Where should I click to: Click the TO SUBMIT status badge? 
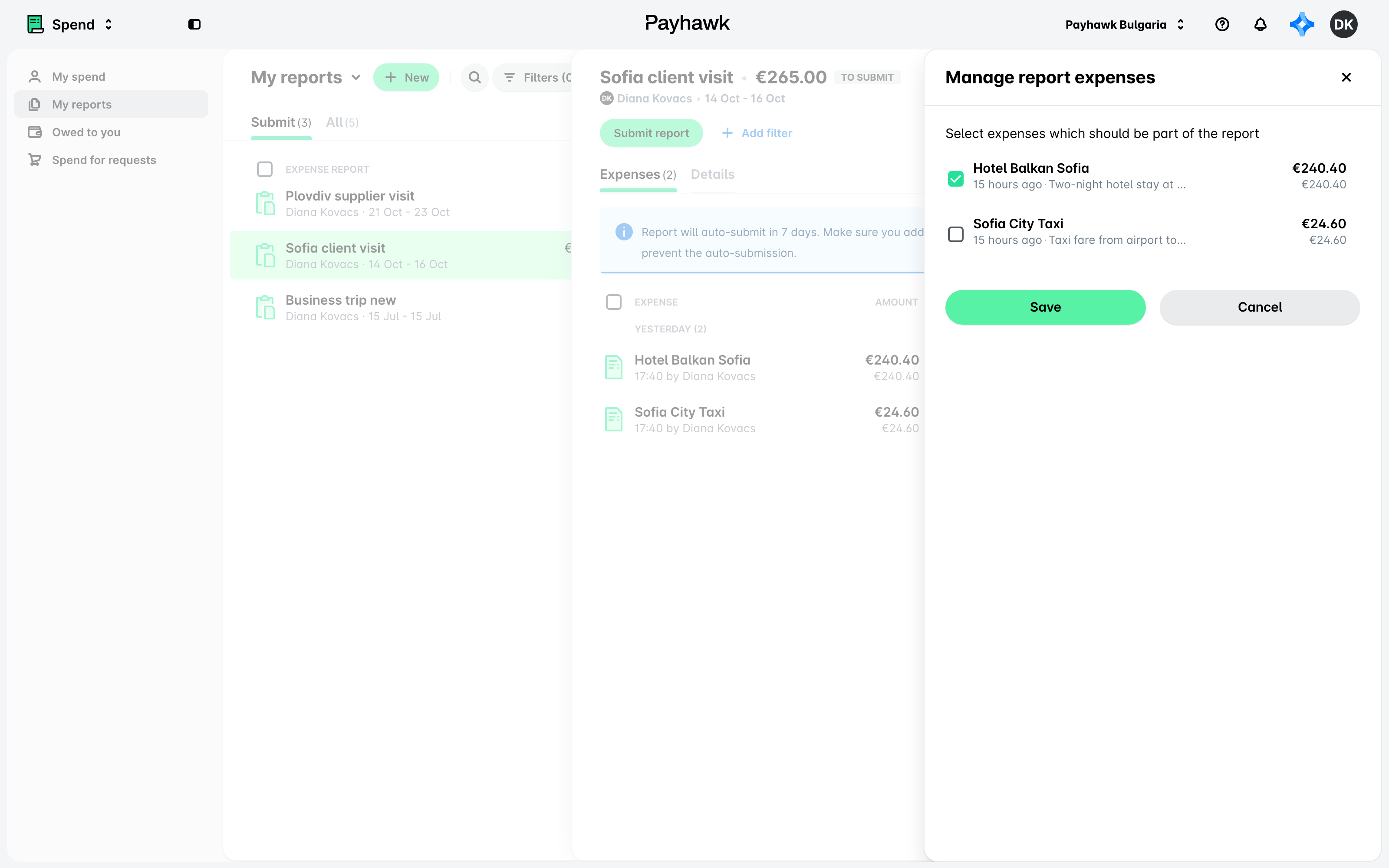point(867,78)
